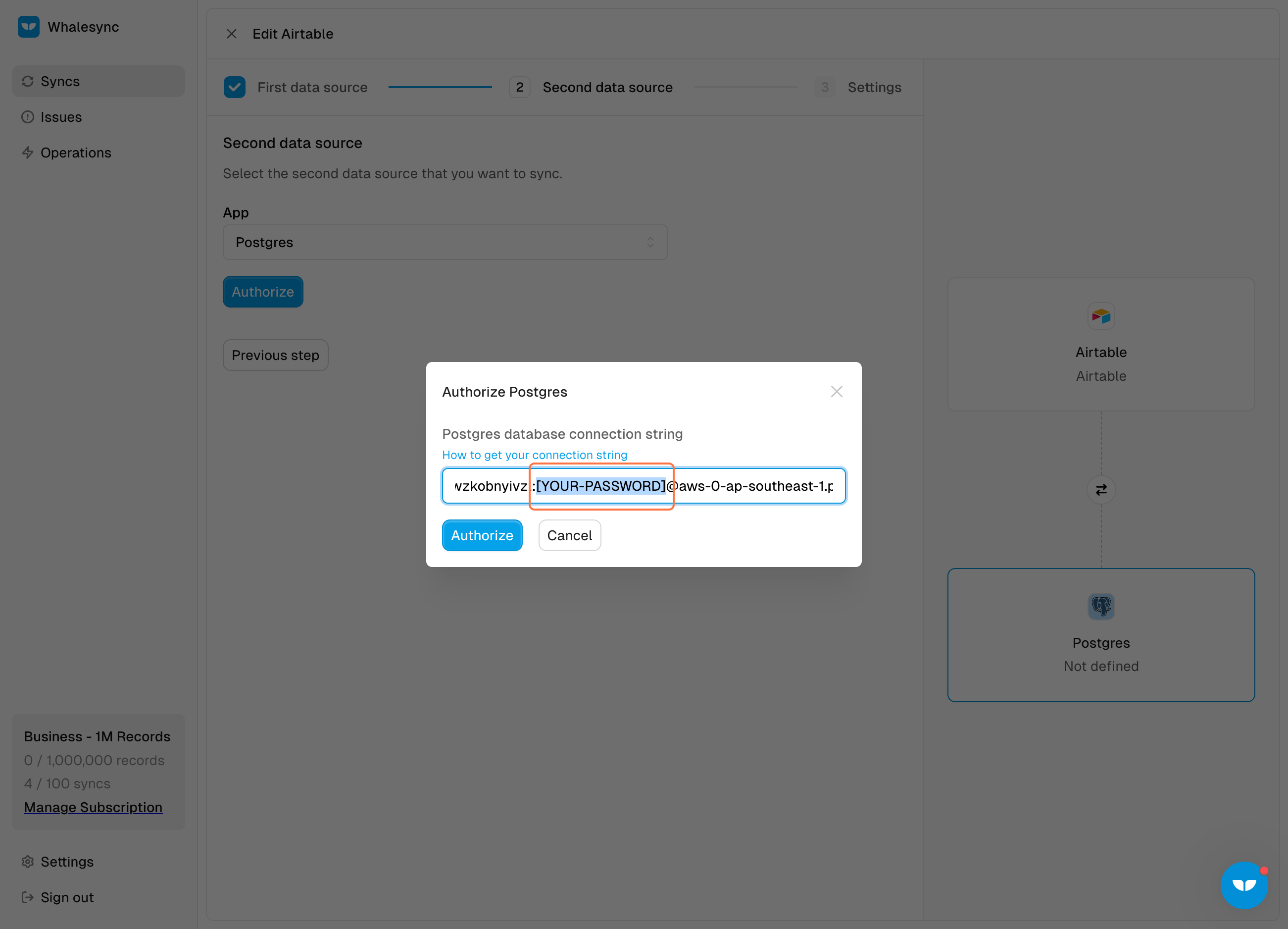Click the Settings gear icon

point(28,861)
